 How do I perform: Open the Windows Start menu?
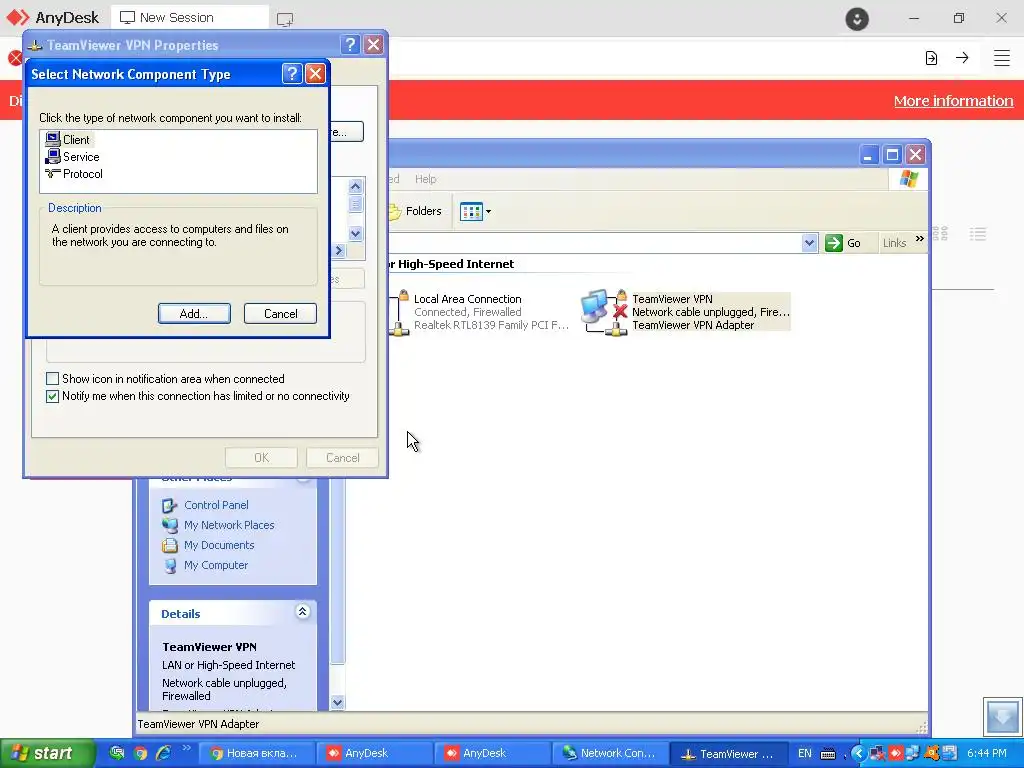tap(47, 753)
